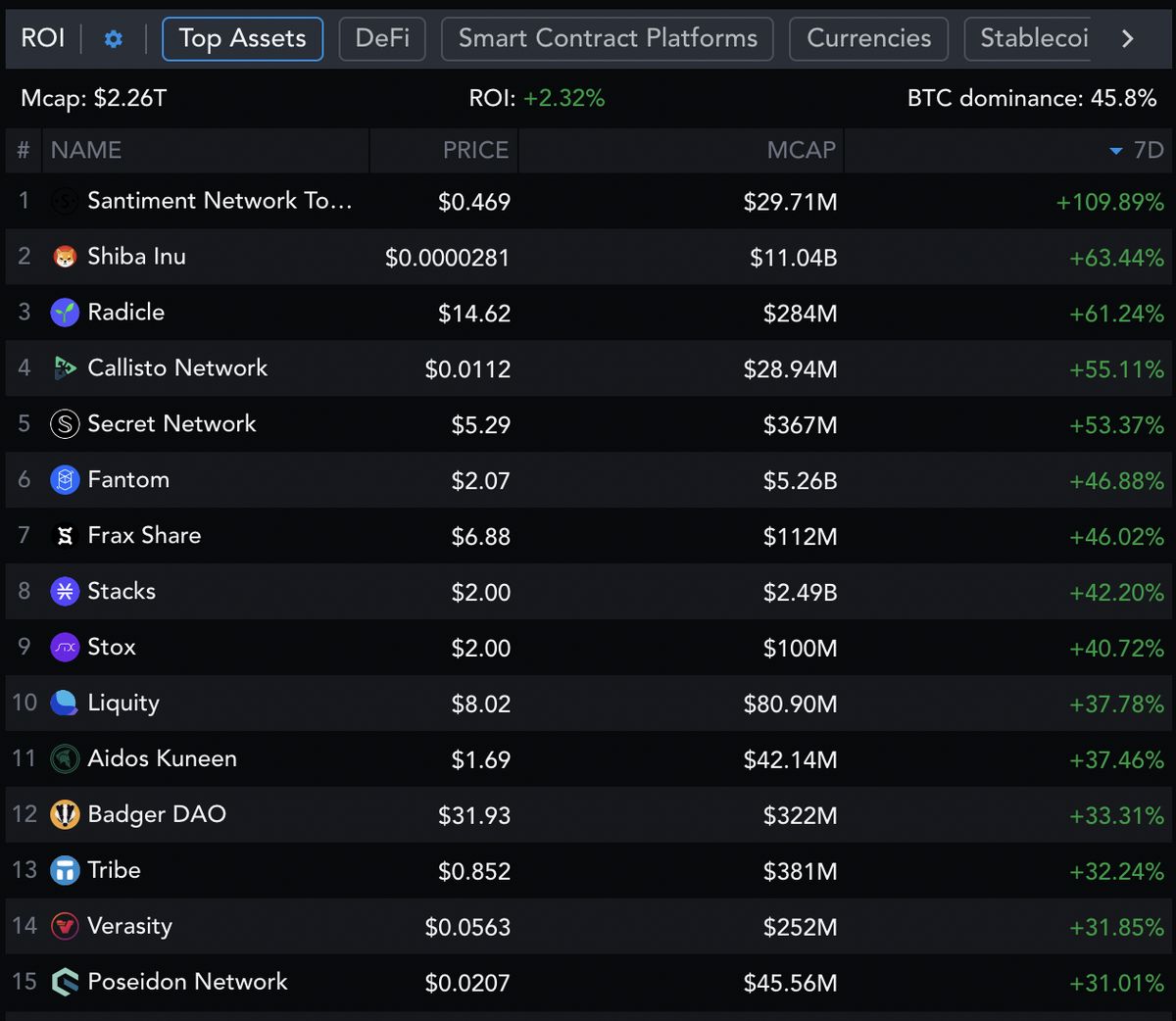Click the Shiba Inu coin icon

pyautogui.click(x=65, y=257)
